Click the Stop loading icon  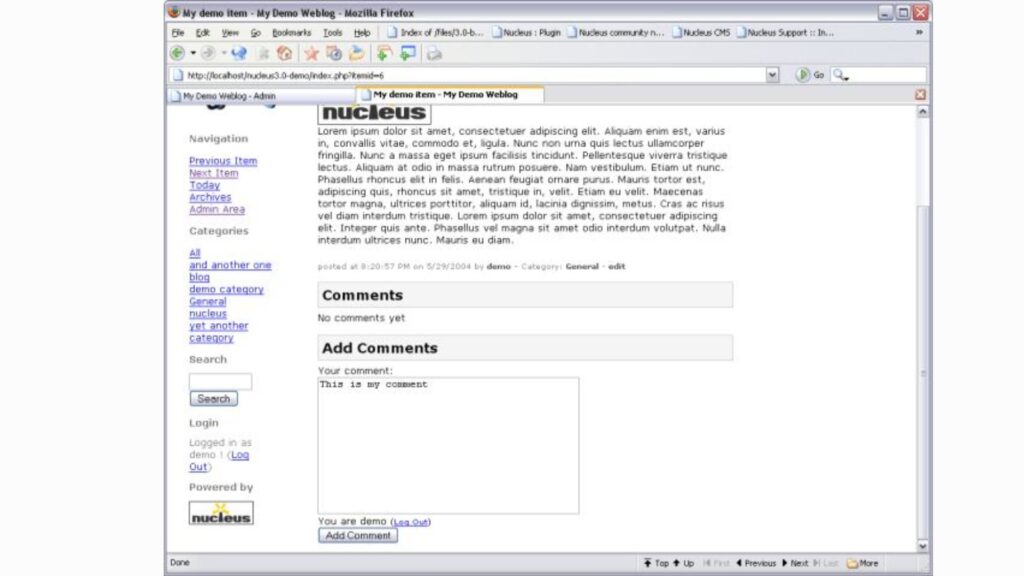[x=263, y=54]
